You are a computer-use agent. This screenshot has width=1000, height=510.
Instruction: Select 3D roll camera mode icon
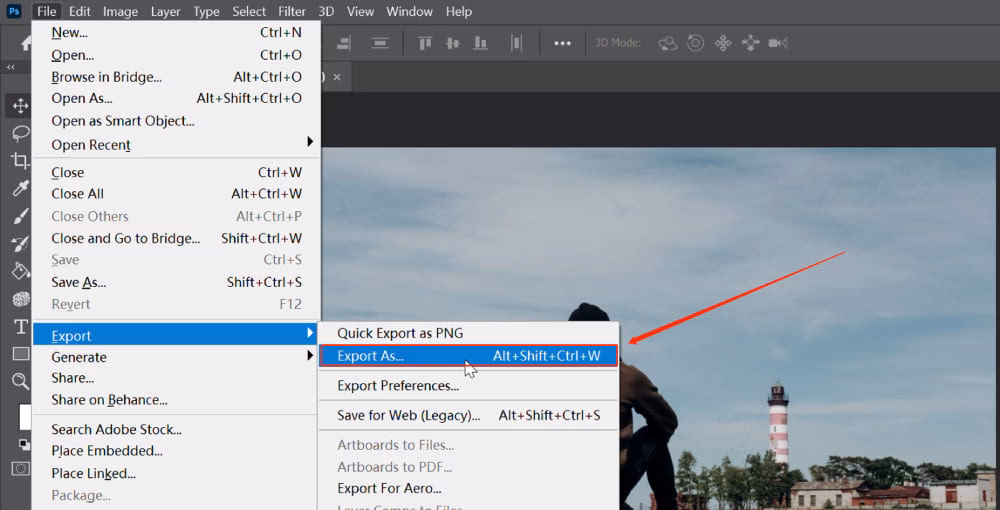click(x=696, y=43)
